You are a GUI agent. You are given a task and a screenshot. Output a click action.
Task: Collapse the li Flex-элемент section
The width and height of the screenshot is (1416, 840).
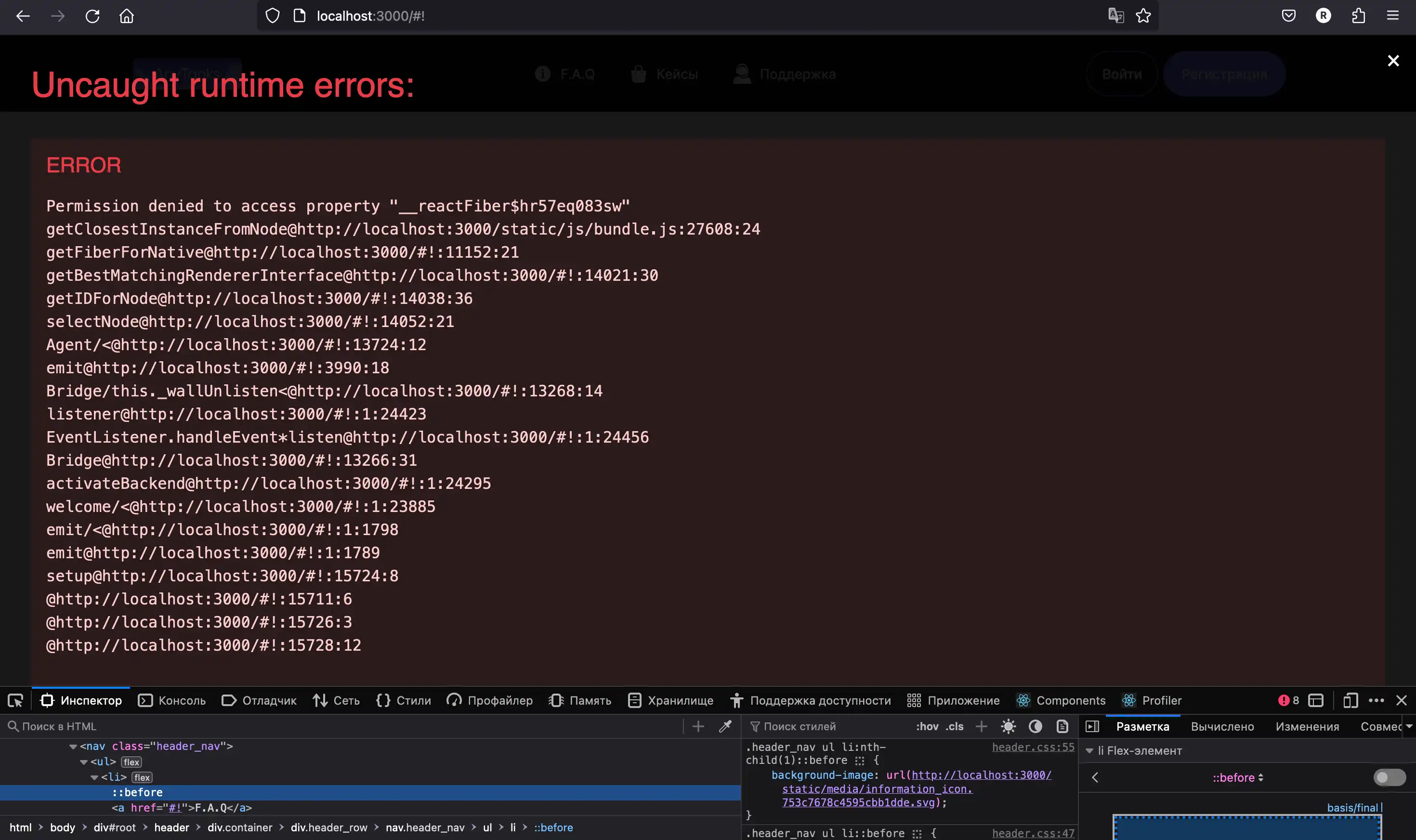coord(1089,750)
